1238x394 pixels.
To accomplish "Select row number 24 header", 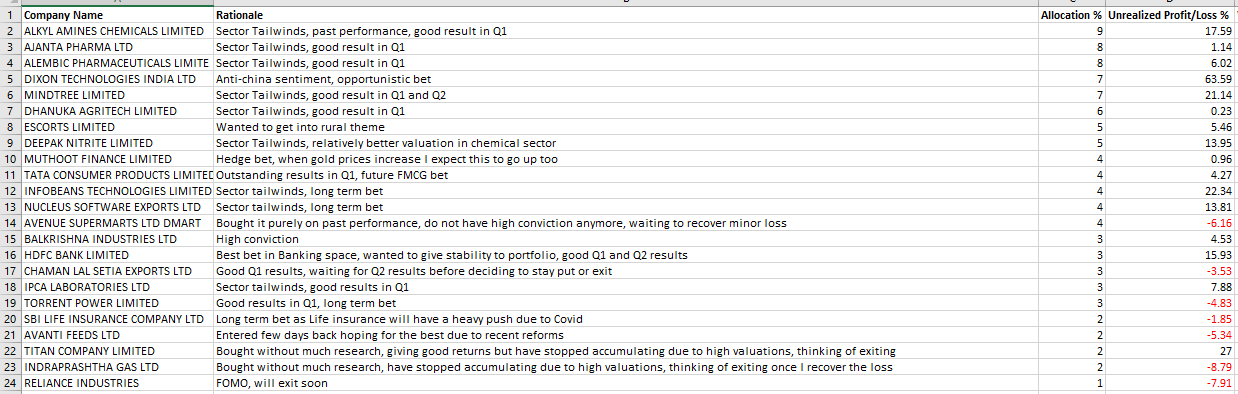I will click(x=10, y=383).
